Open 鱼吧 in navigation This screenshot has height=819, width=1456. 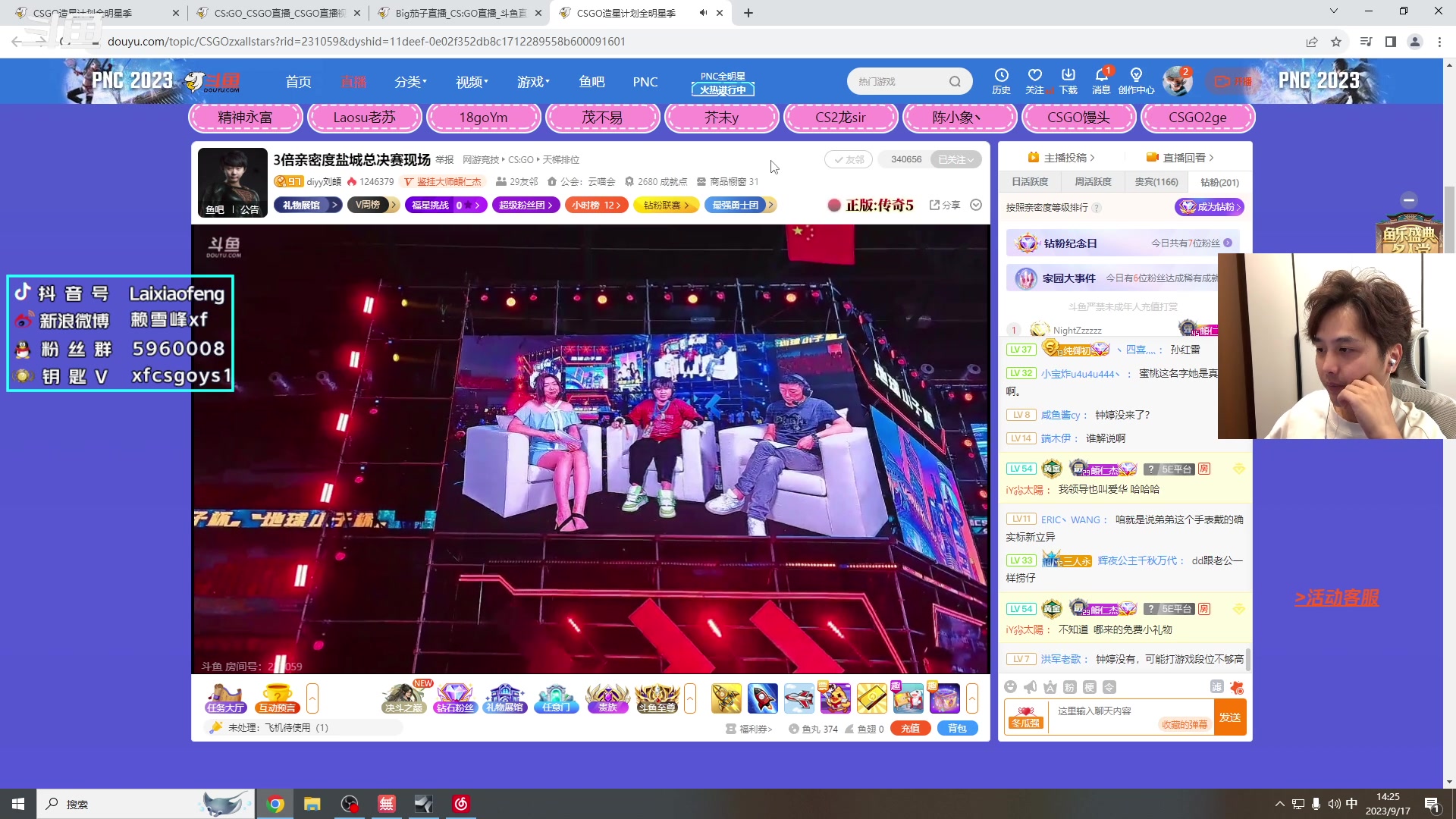(x=591, y=81)
